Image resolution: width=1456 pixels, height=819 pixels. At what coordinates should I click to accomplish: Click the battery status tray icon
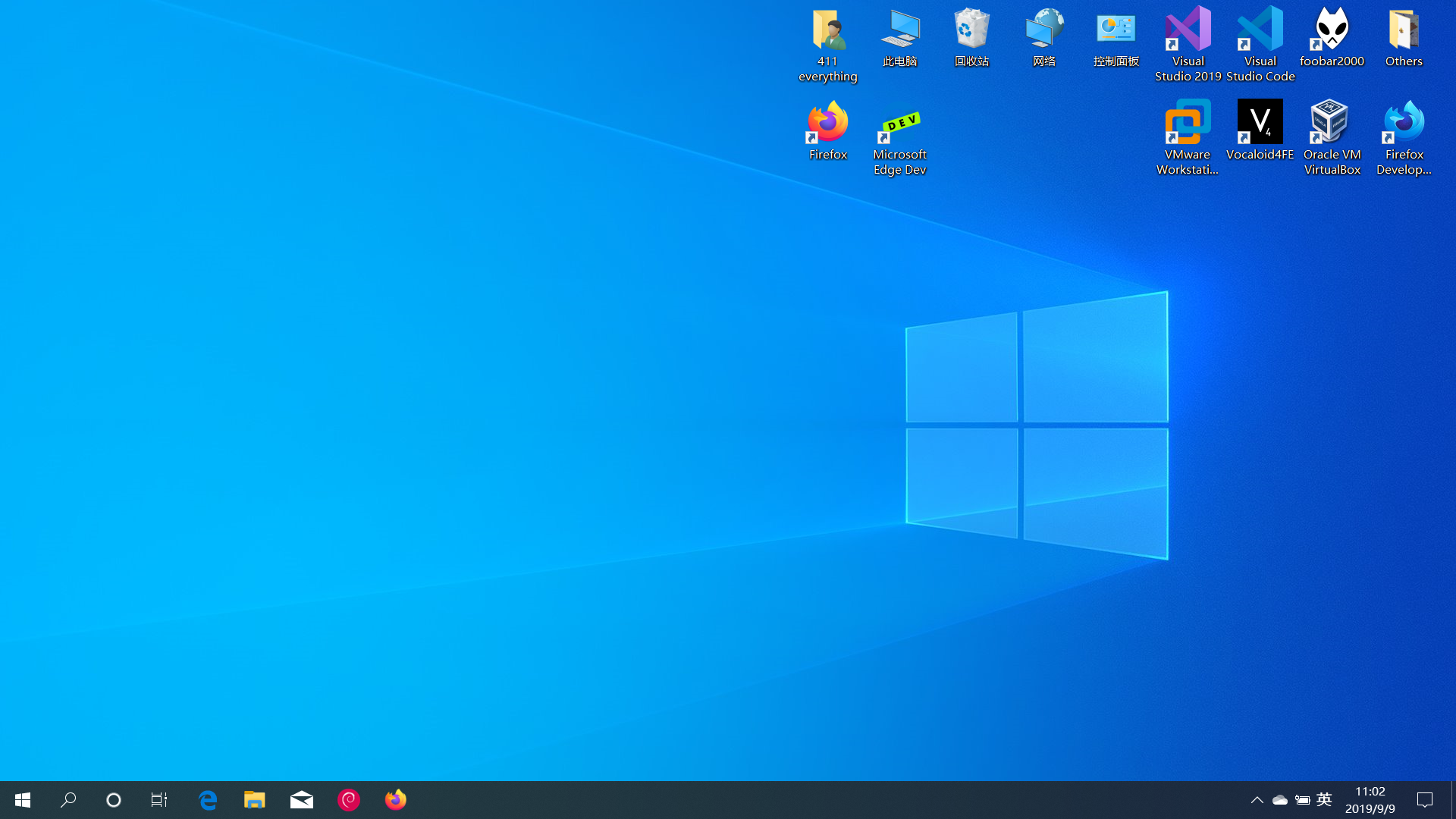click(1303, 800)
